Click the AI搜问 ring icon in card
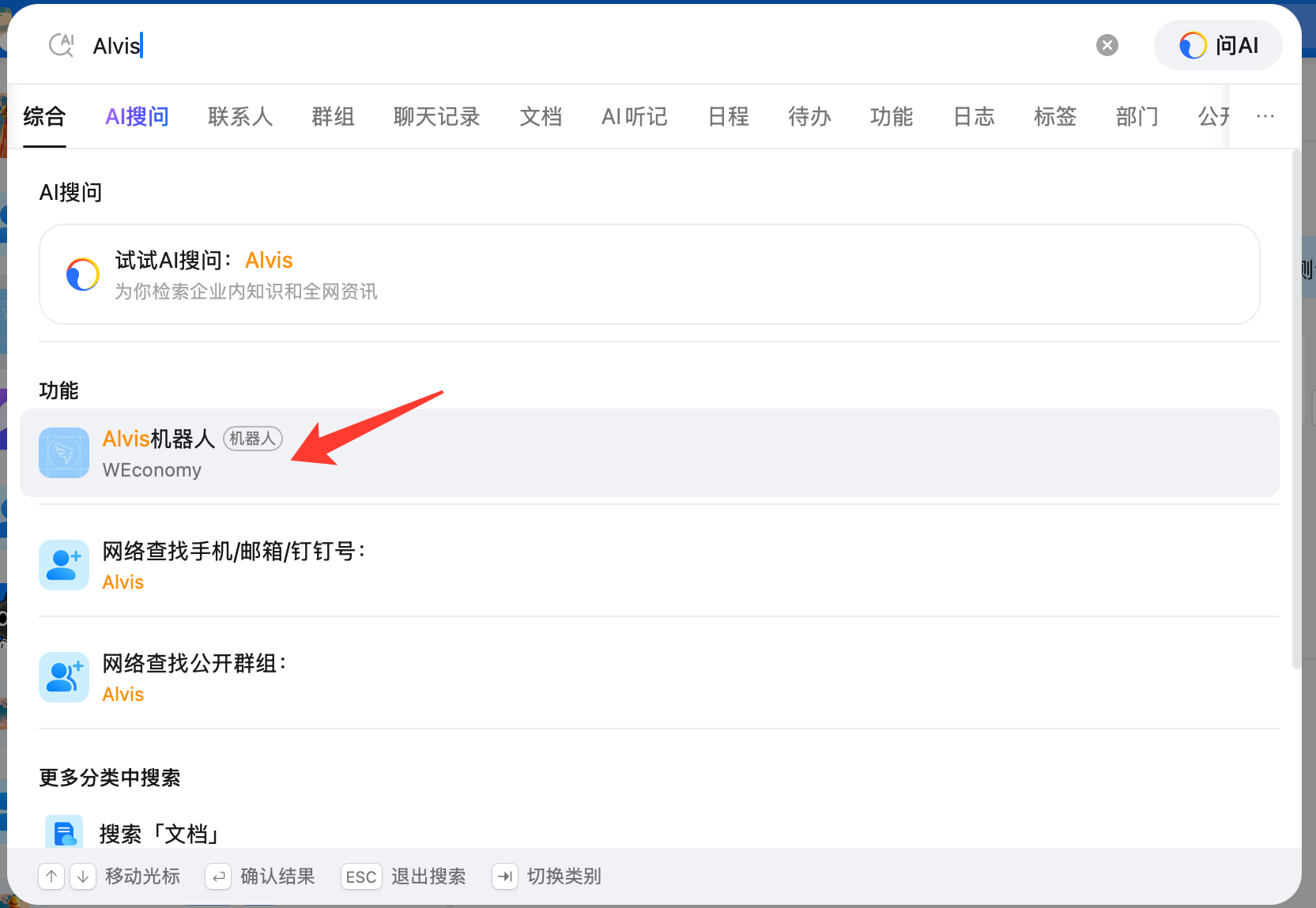Image resolution: width=1316 pixels, height=908 pixels. 83,274
